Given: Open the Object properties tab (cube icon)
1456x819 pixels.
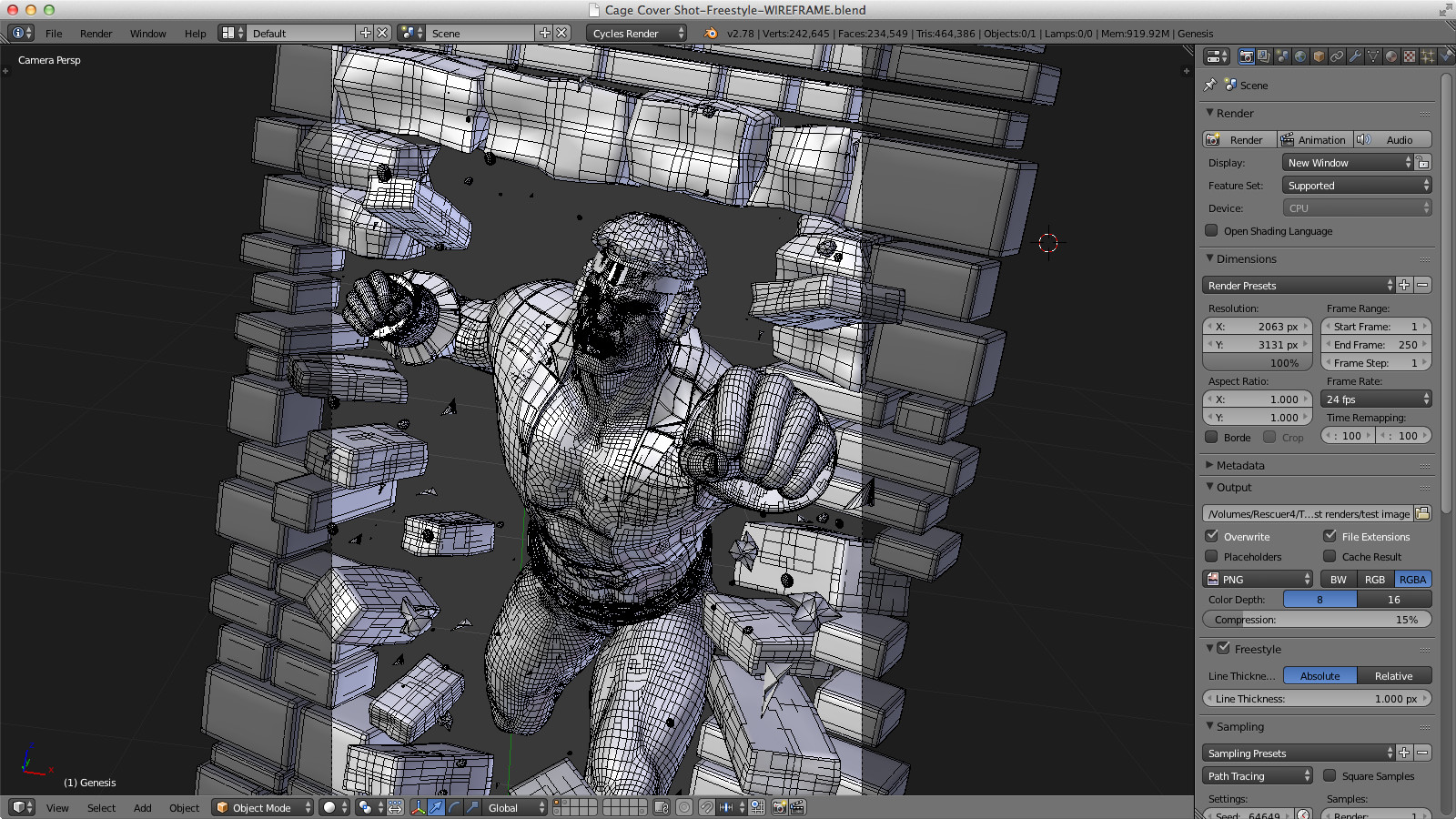Looking at the screenshot, I should point(1319,56).
